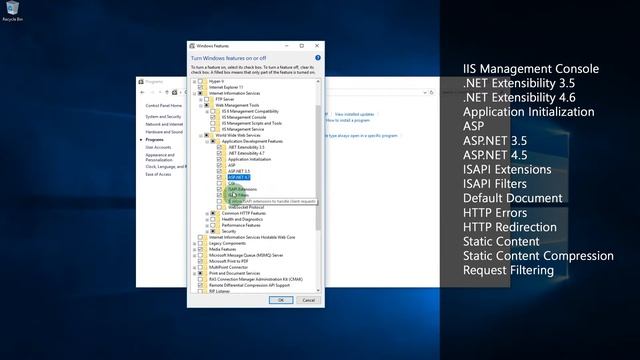Image resolution: width=640 pixels, height=360 pixels.
Task: Click the Security folder icon
Action: pyautogui.click(x=218, y=231)
